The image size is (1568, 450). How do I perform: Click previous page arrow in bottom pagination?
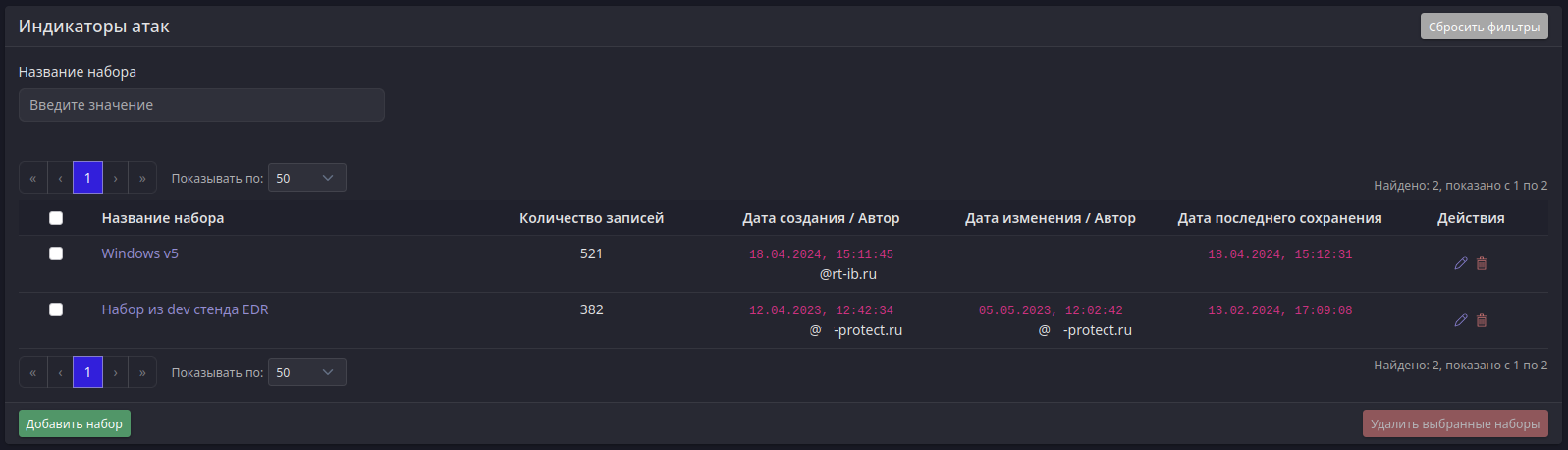click(x=60, y=372)
